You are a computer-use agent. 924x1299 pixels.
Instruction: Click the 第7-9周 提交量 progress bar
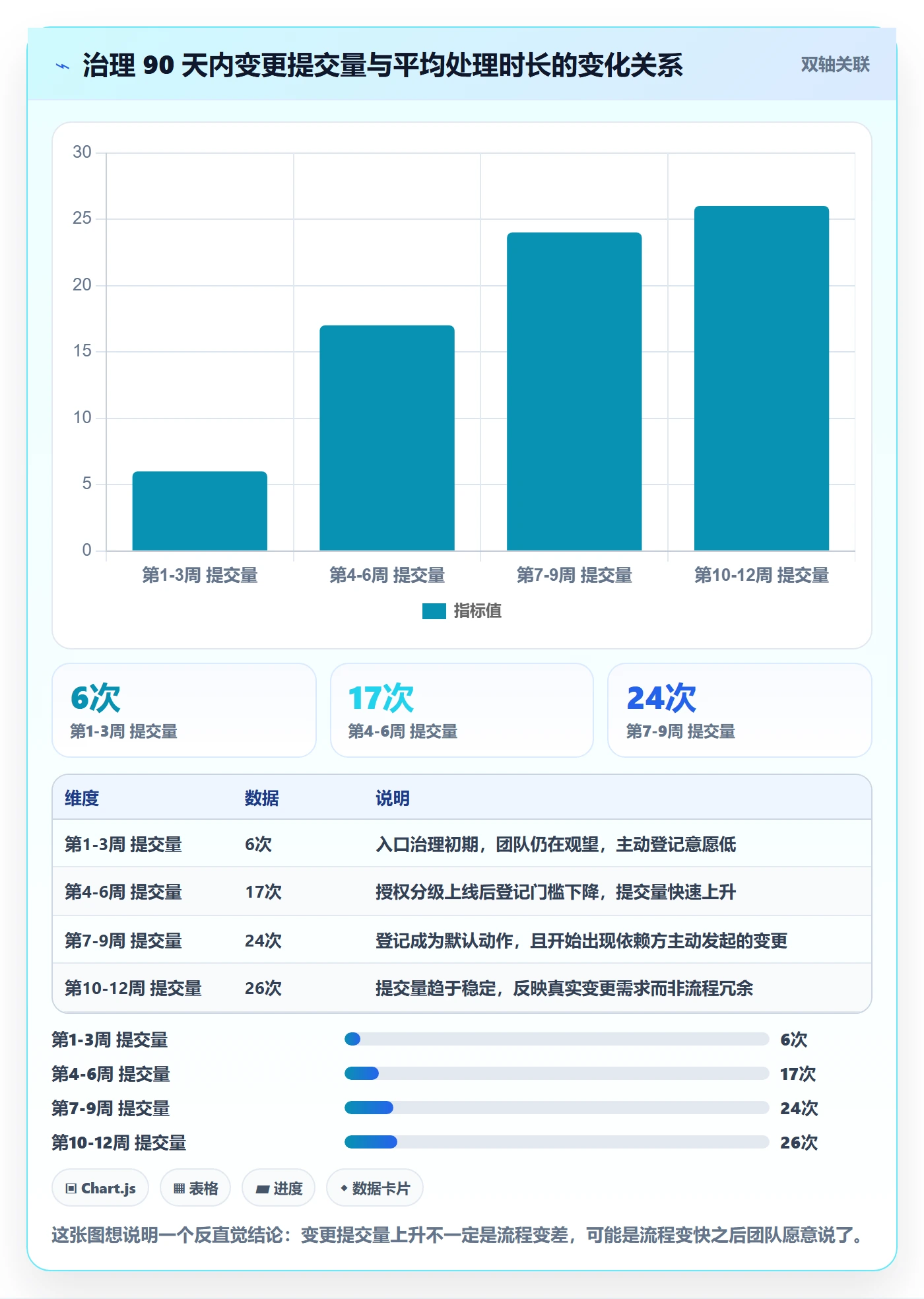coord(556,1108)
